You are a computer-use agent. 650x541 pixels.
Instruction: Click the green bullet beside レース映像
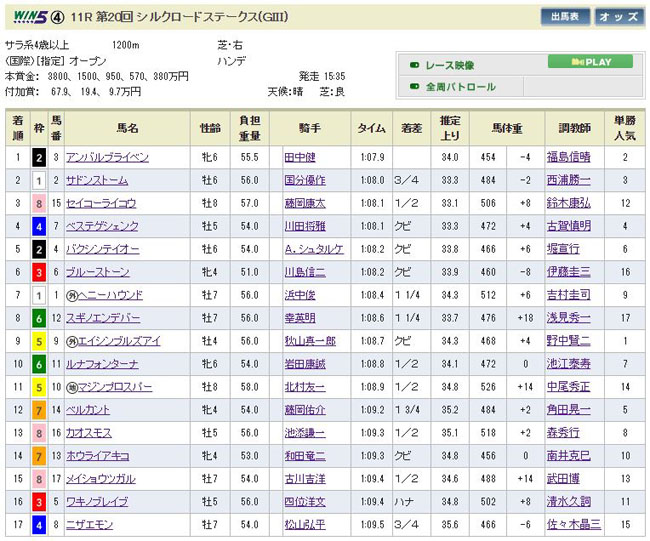412,65
